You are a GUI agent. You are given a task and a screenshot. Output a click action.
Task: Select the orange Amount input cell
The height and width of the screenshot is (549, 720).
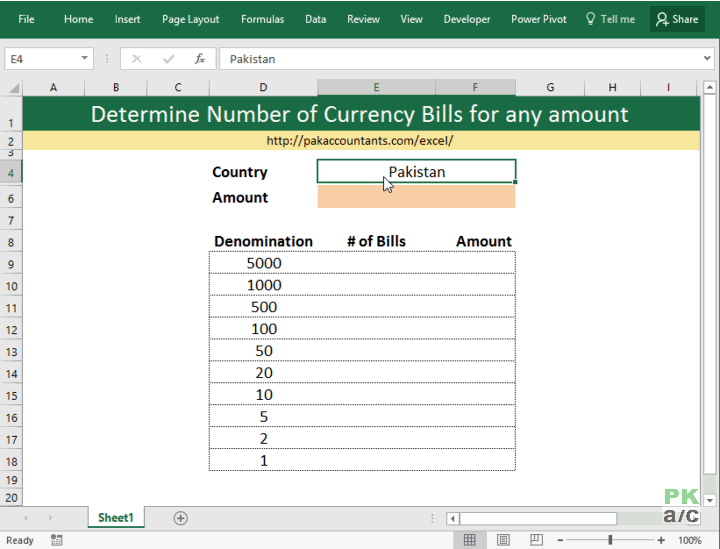[x=416, y=197]
